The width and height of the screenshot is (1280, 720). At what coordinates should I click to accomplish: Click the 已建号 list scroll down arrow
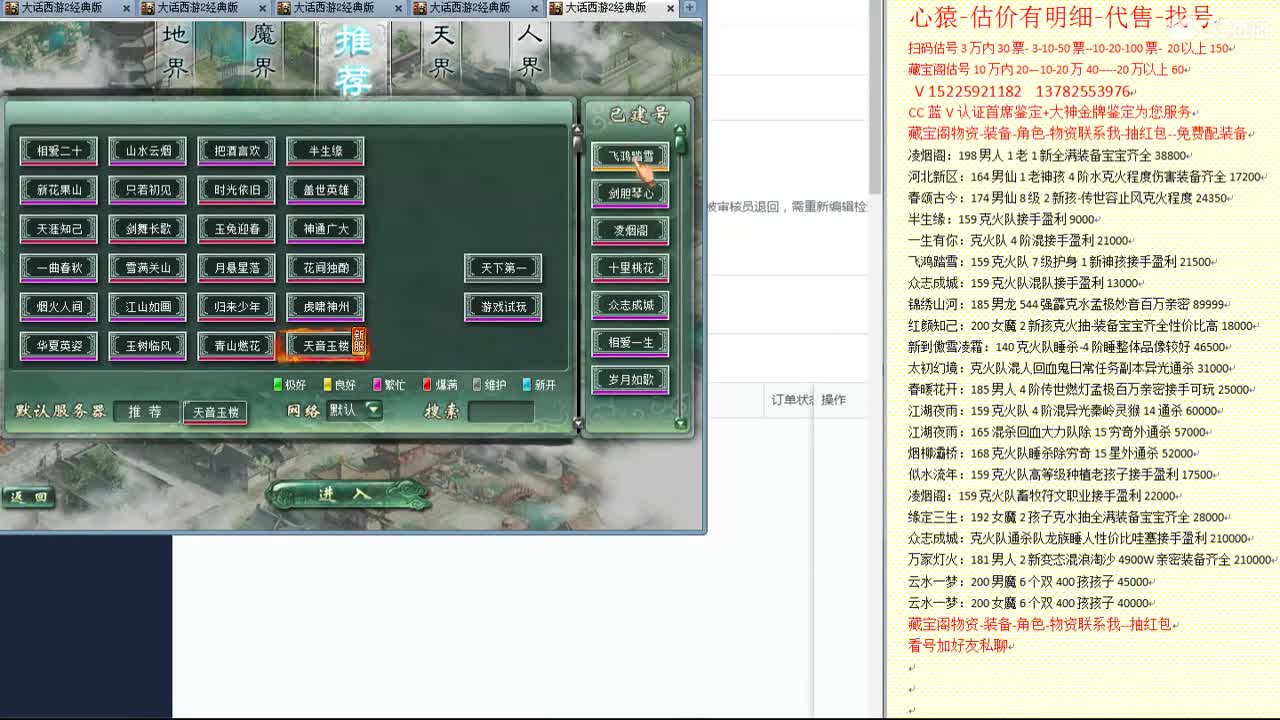(681, 424)
